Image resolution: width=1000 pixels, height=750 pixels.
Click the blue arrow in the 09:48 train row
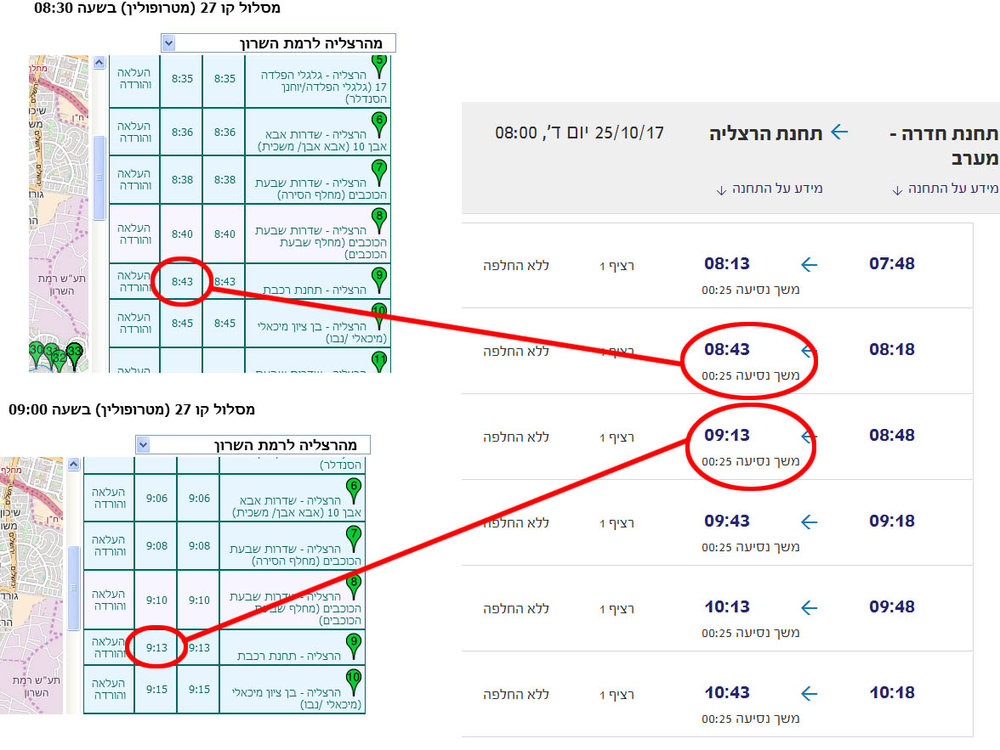809,608
